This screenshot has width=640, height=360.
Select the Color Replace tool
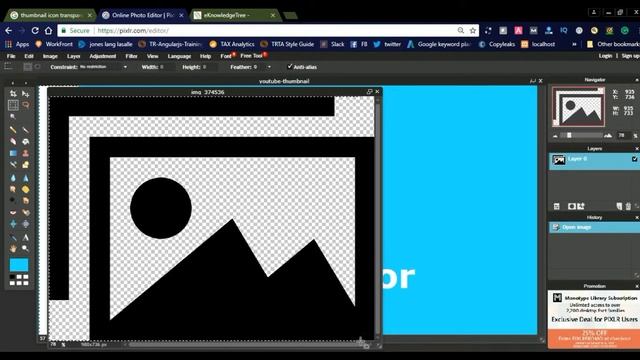[x=13, y=164]
